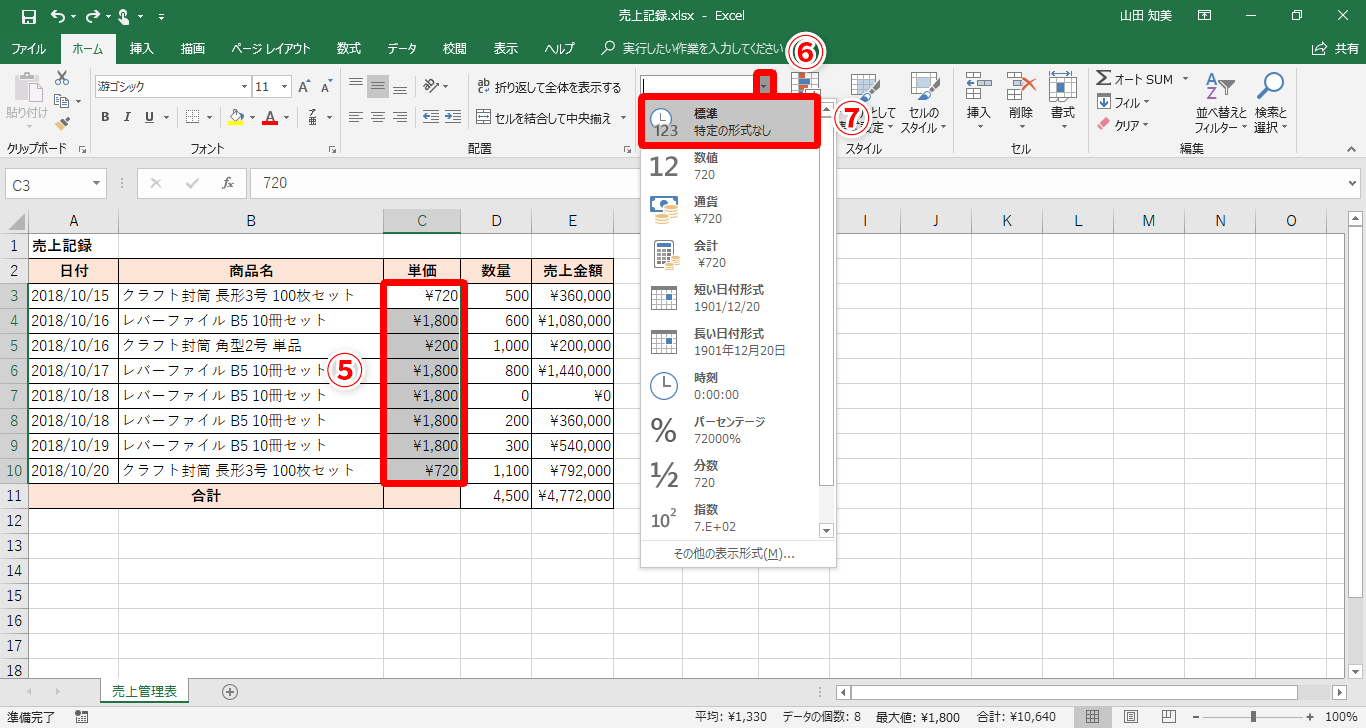Open その他の表示形式 more formats link
The width and height of the screenshot is (1366, 728).
(734, 554)
